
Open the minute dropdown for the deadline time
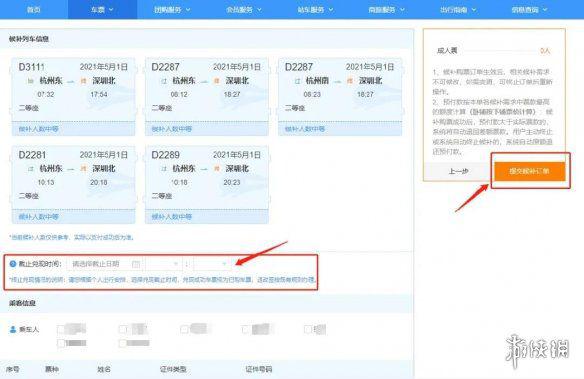pos(212,264)
